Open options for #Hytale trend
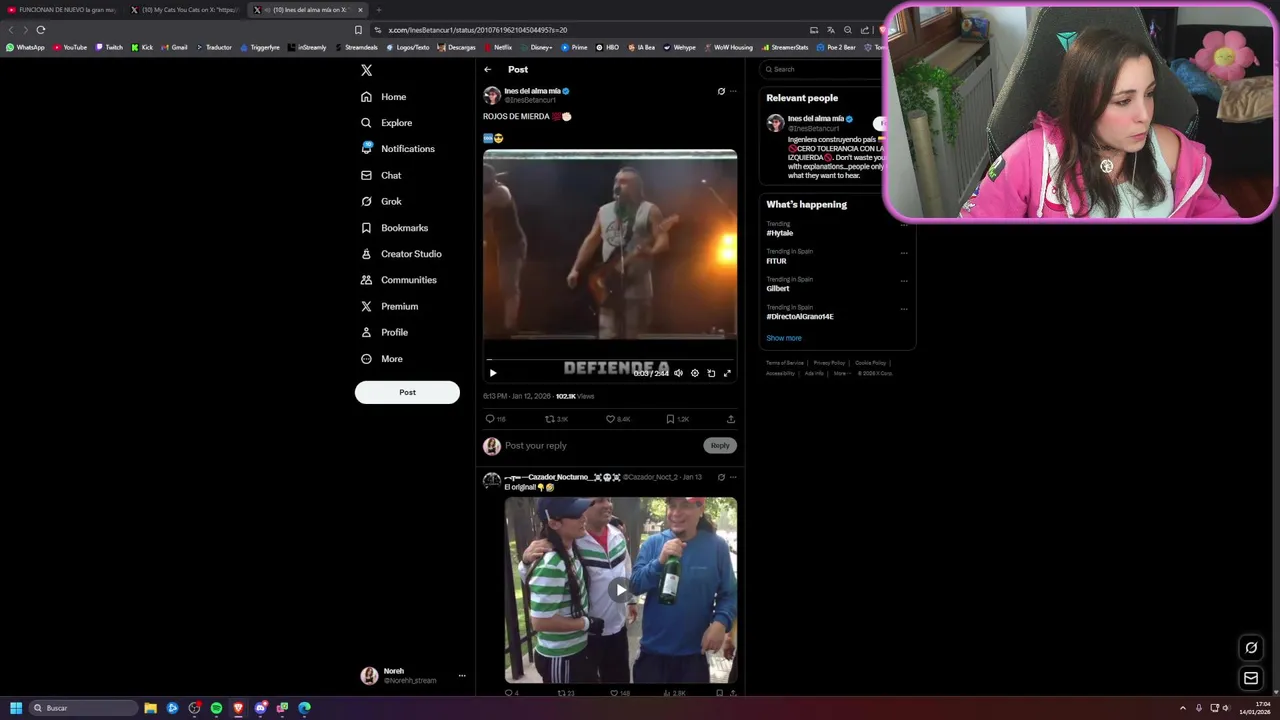The height and width of the screenshot is (720, 1280). 904,225
